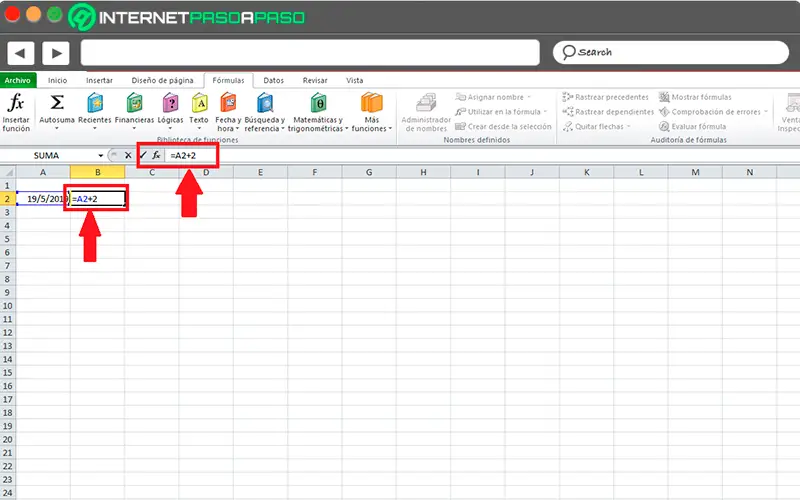
Task: Open the Fecha y hora functions icon
Action: point(228,103)
